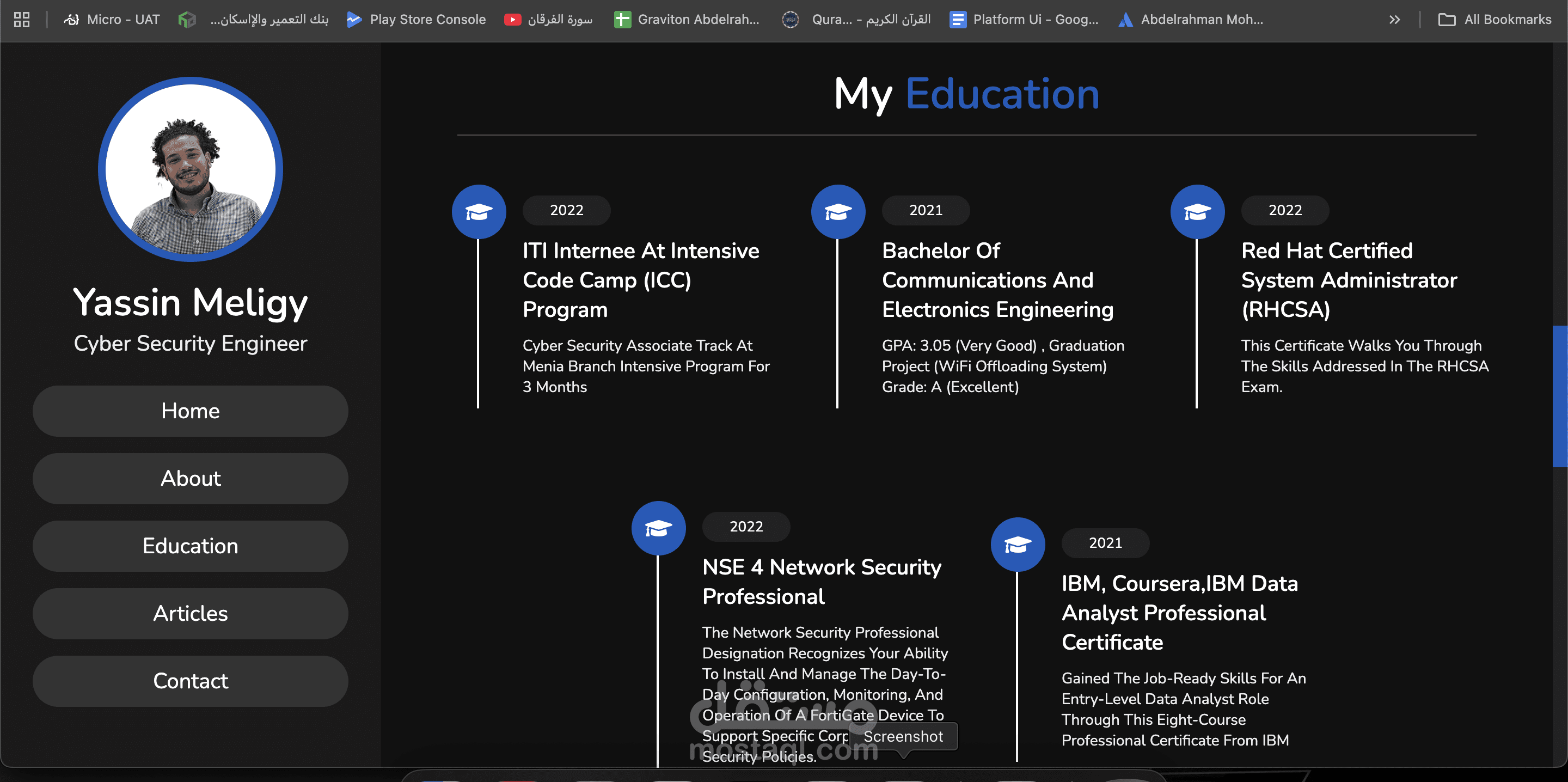Viewport: 1568px width, 782px height.
Task: Click graduation cap icon for NSE 4 entry
Action: coord(659,528)
